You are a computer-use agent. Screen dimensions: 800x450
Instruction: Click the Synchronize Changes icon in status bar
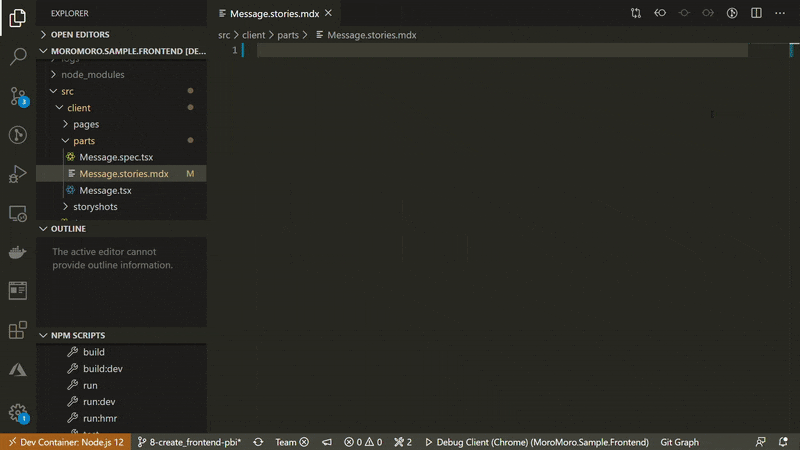click(x=258, y=442)
